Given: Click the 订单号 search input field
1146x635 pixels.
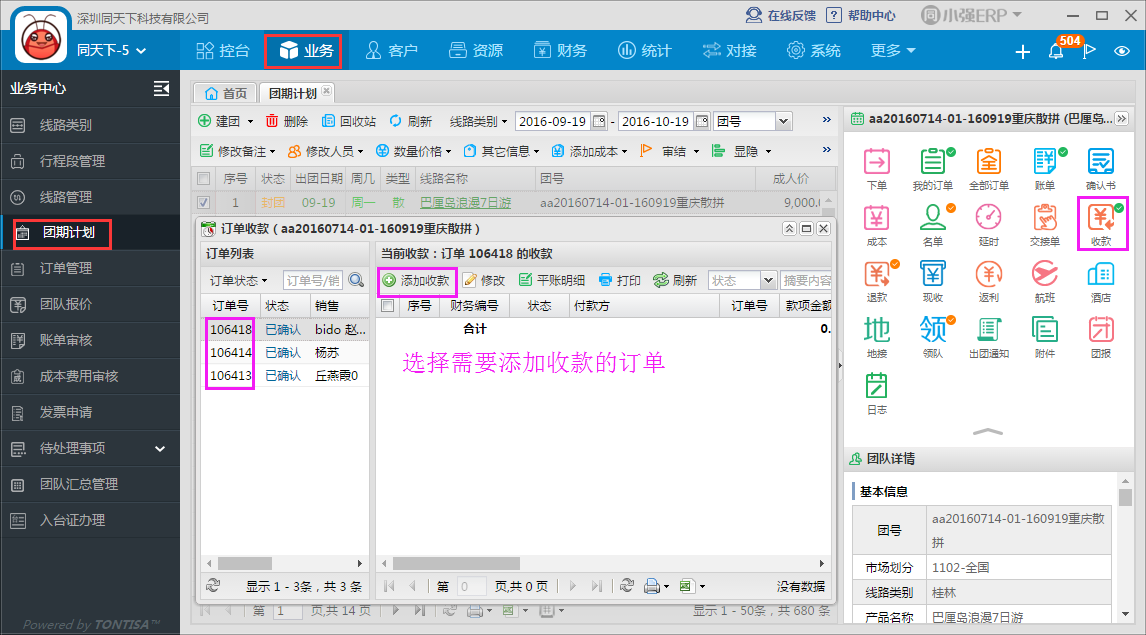Looking at the screenshot, I should [313, 281].
